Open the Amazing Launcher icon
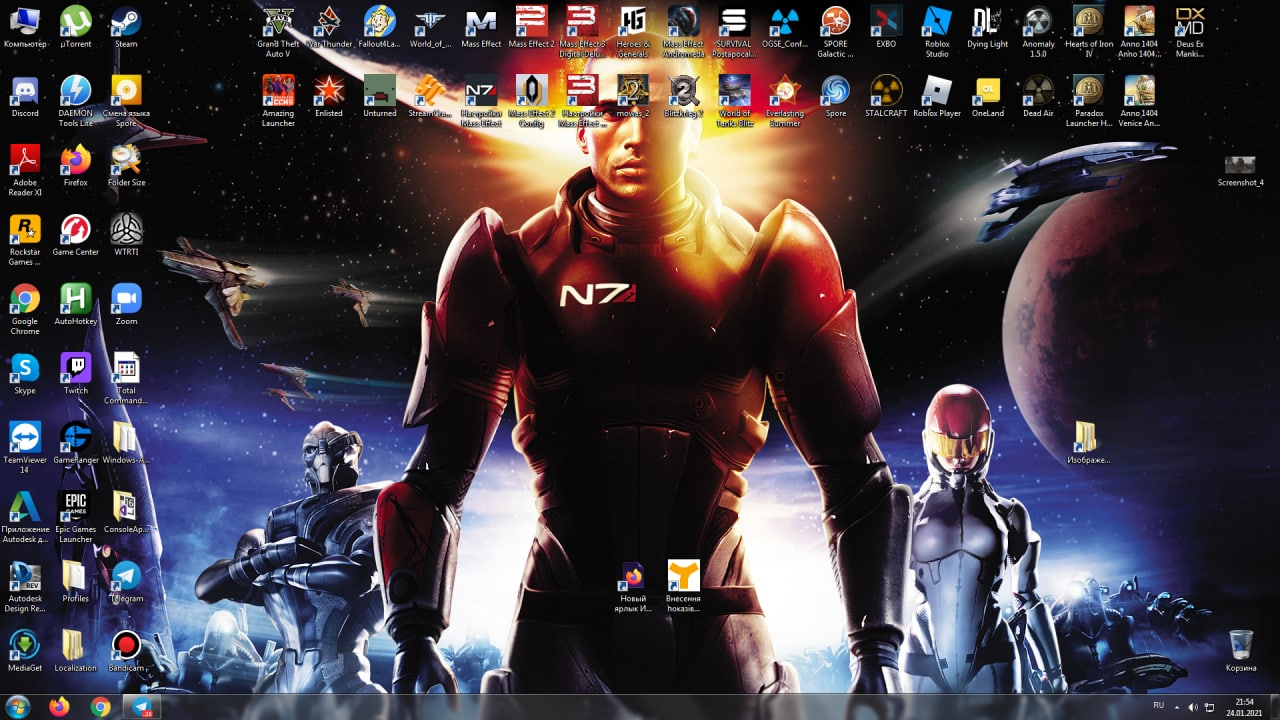Image resolution: width=1280 pixels, height=720 pixels. pos(278,100)
